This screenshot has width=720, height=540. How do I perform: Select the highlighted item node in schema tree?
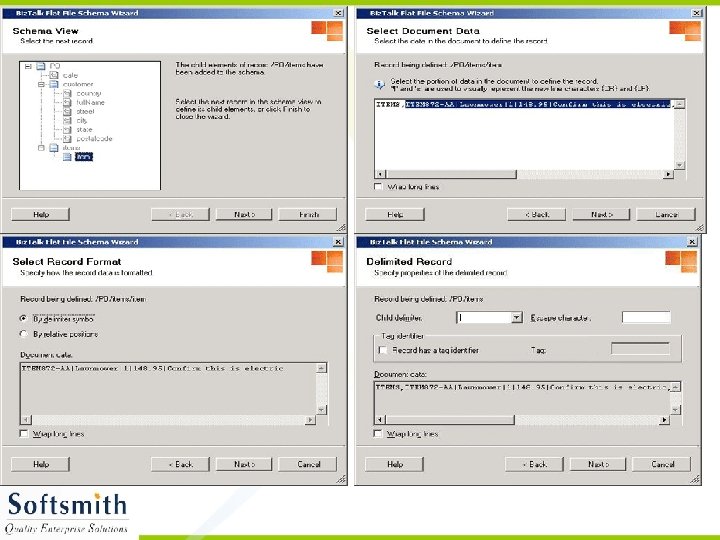[x=84, y=157]
